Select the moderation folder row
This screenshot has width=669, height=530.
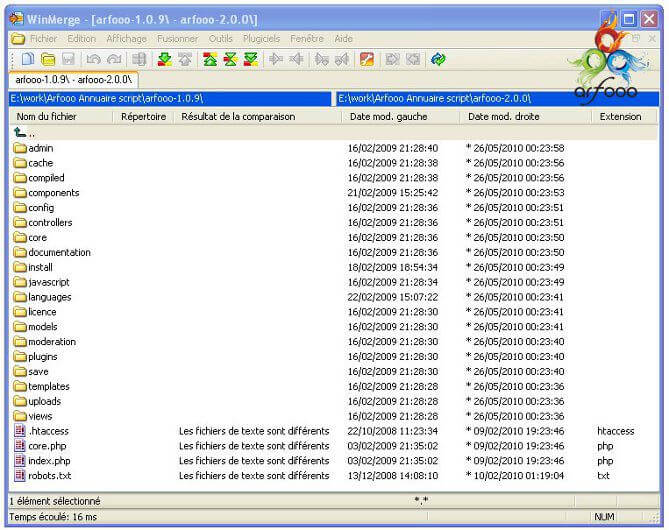(x=333, y=342)
